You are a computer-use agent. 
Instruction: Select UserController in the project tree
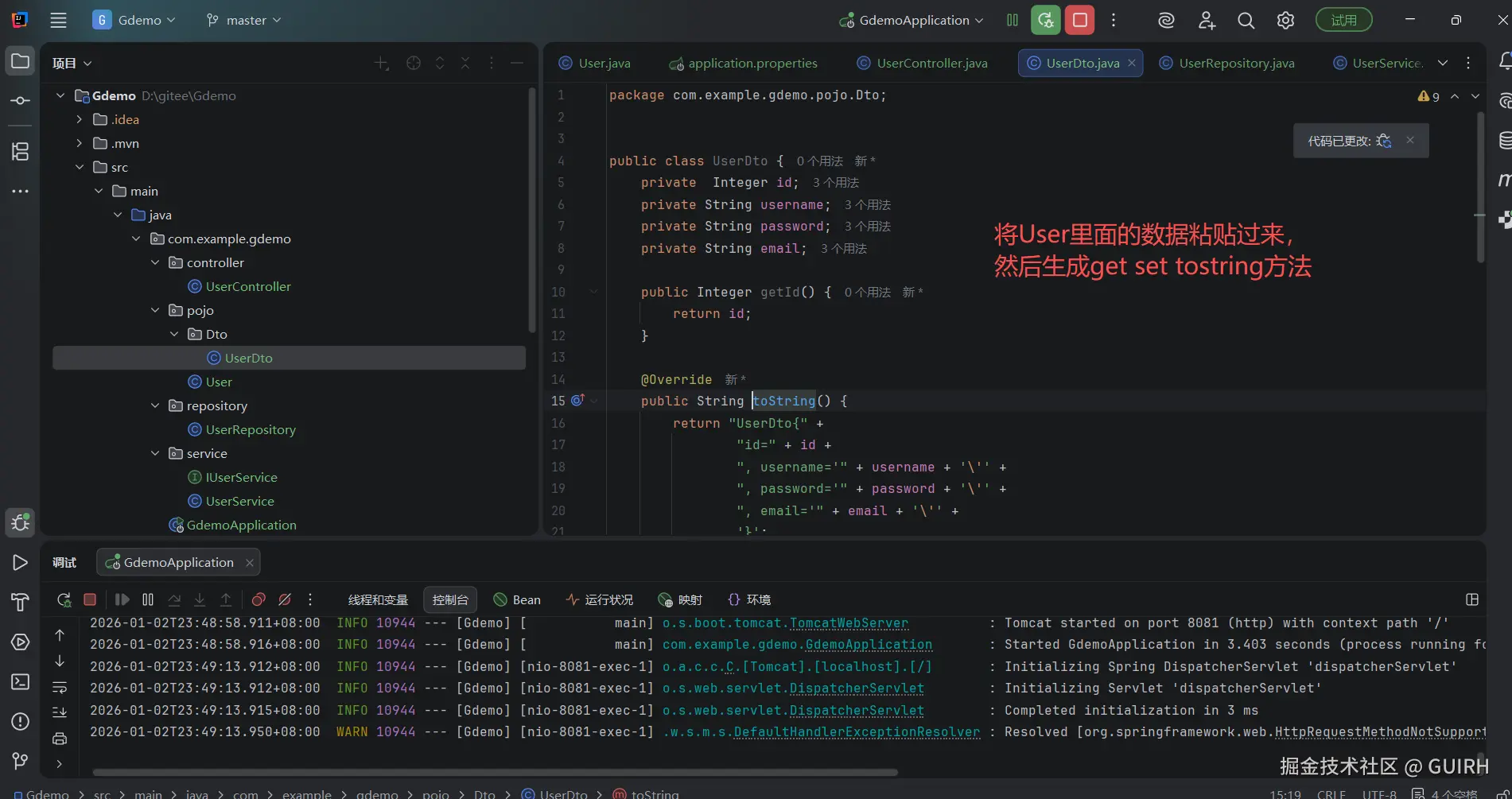[x=248, y=286]
